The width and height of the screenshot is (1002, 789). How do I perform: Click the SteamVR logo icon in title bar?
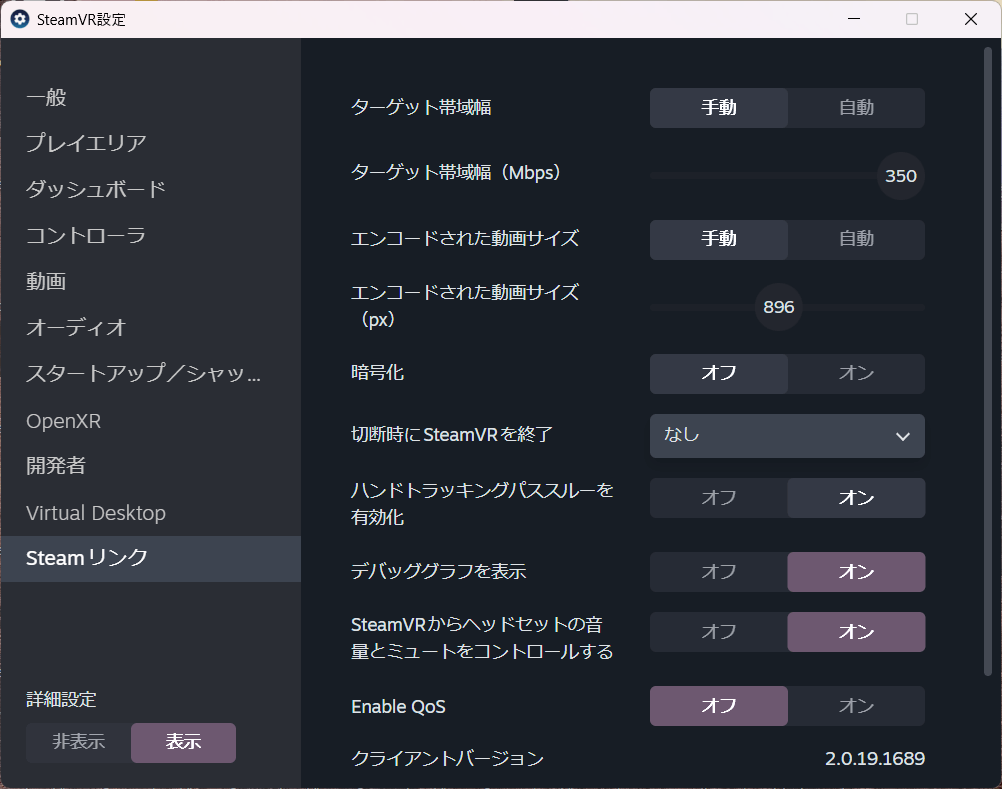click(x=19, y=19)
